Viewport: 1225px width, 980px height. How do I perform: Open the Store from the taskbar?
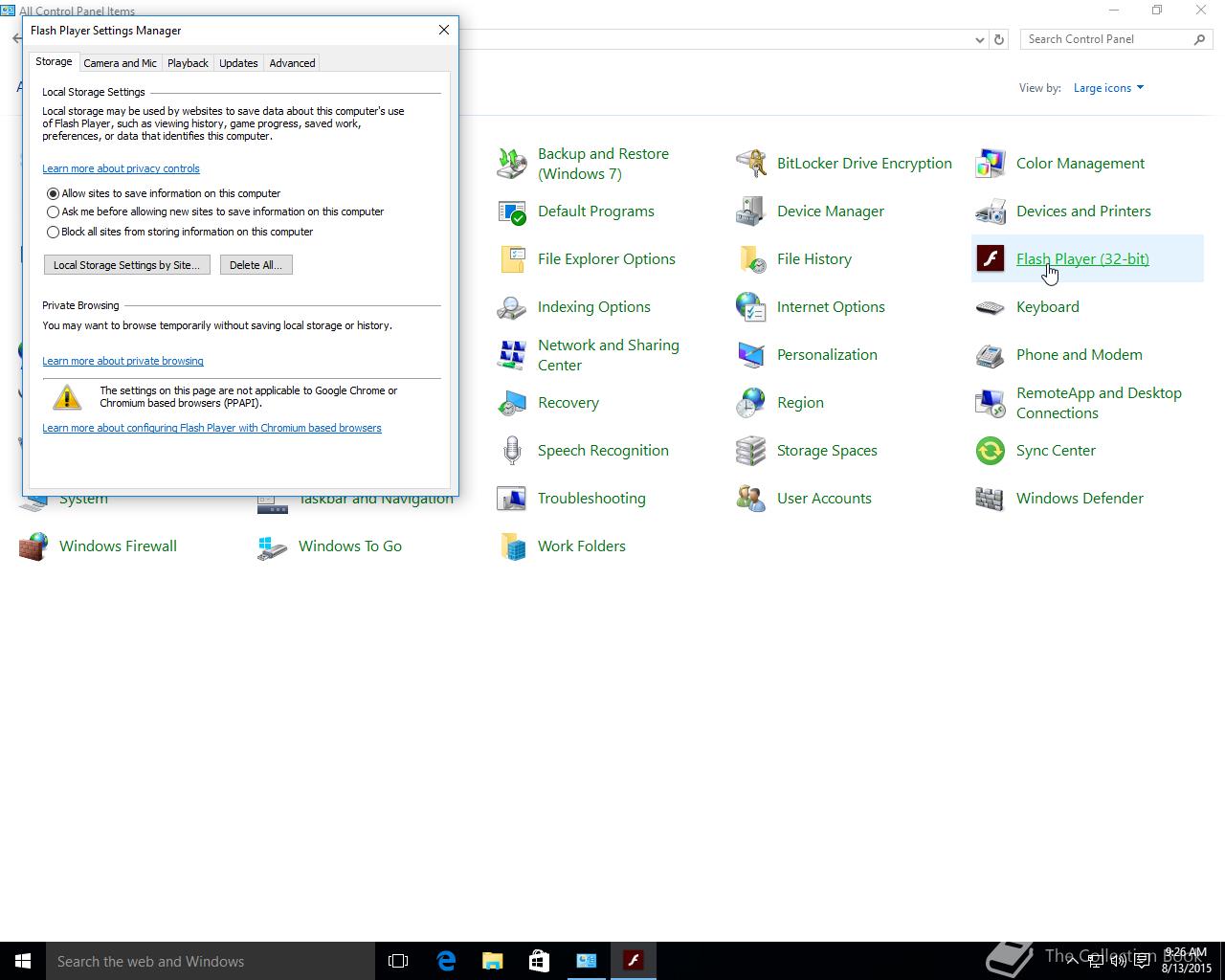(x=540, y=961)
